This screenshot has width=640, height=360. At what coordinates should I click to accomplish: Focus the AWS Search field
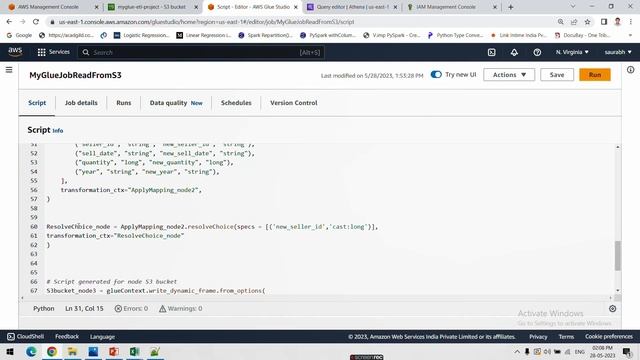click(x=201, y=52)
